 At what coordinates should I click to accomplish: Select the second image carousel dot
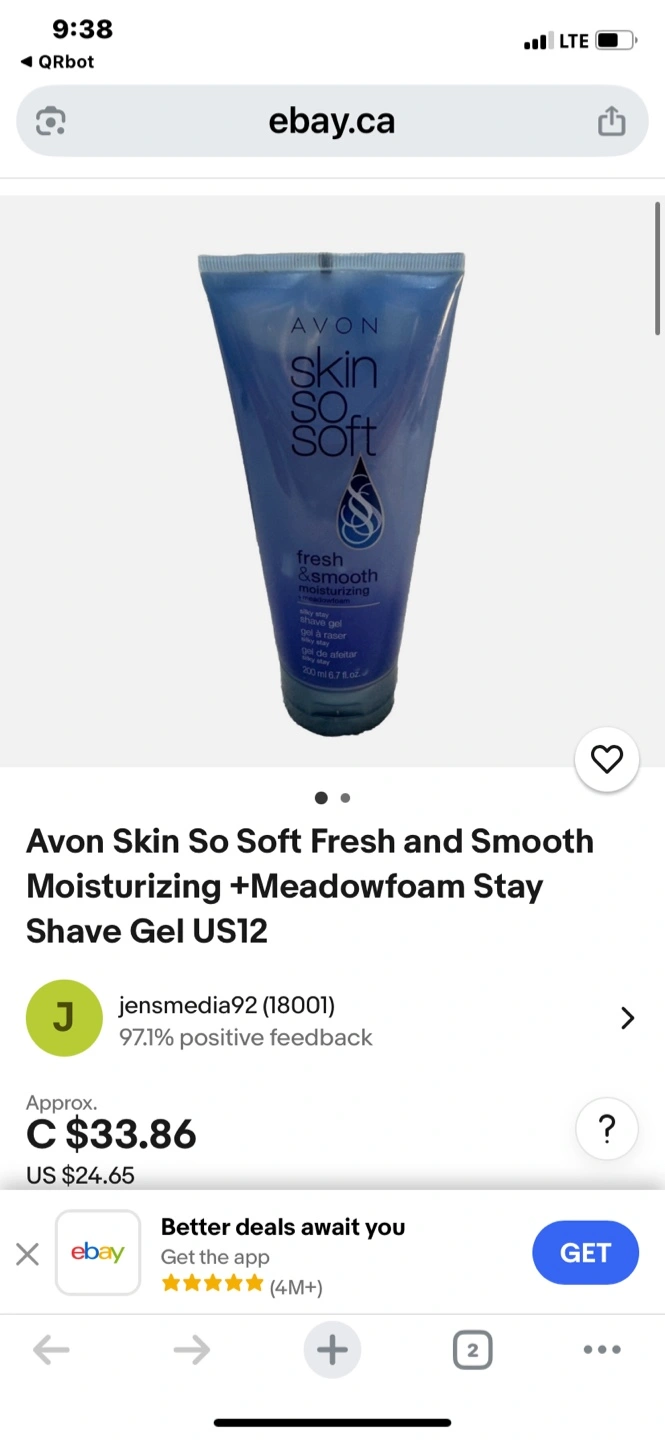coord(345,798)
